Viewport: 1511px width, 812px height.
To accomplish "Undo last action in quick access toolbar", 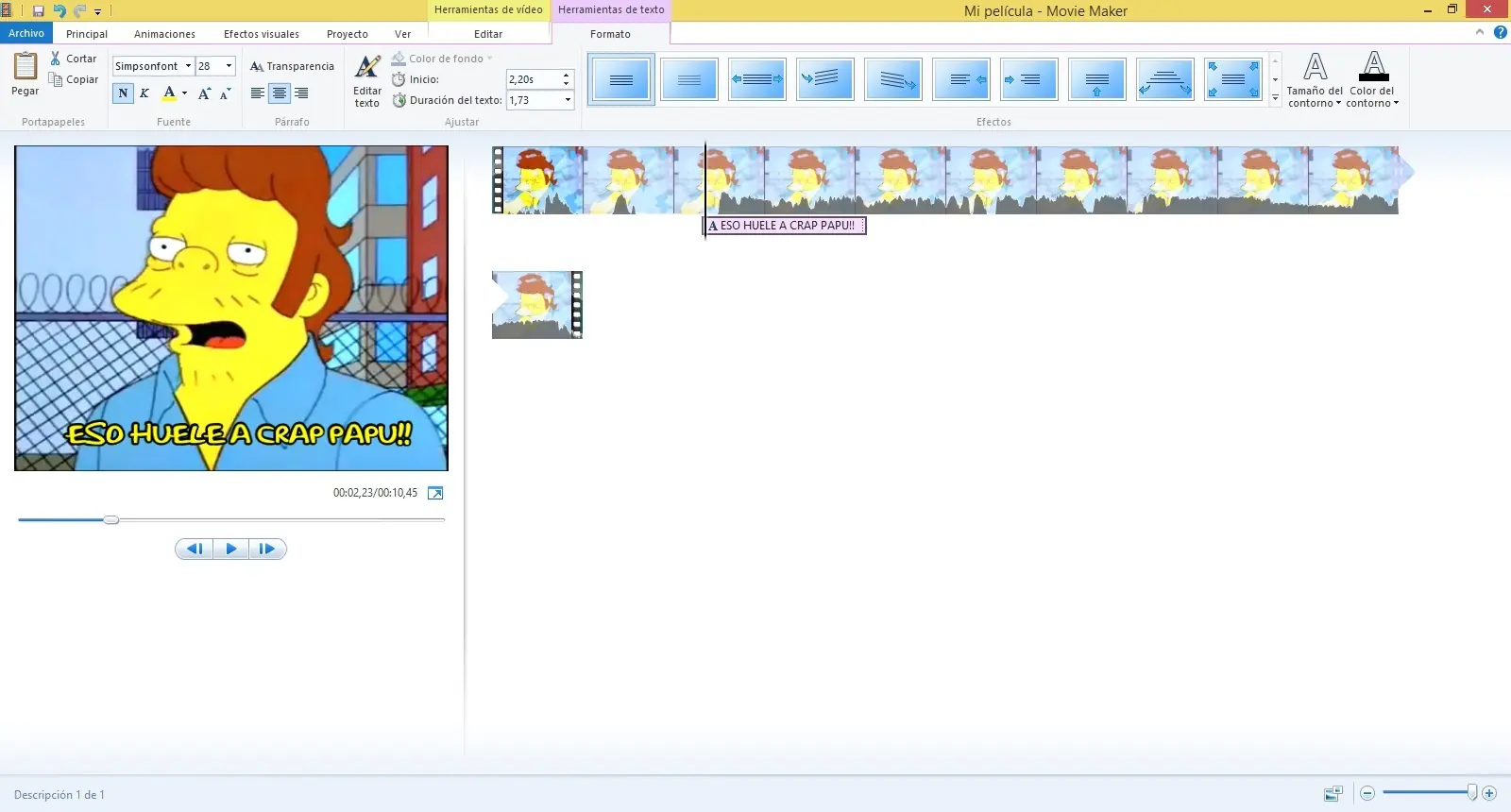I will [x=59, y=11].
